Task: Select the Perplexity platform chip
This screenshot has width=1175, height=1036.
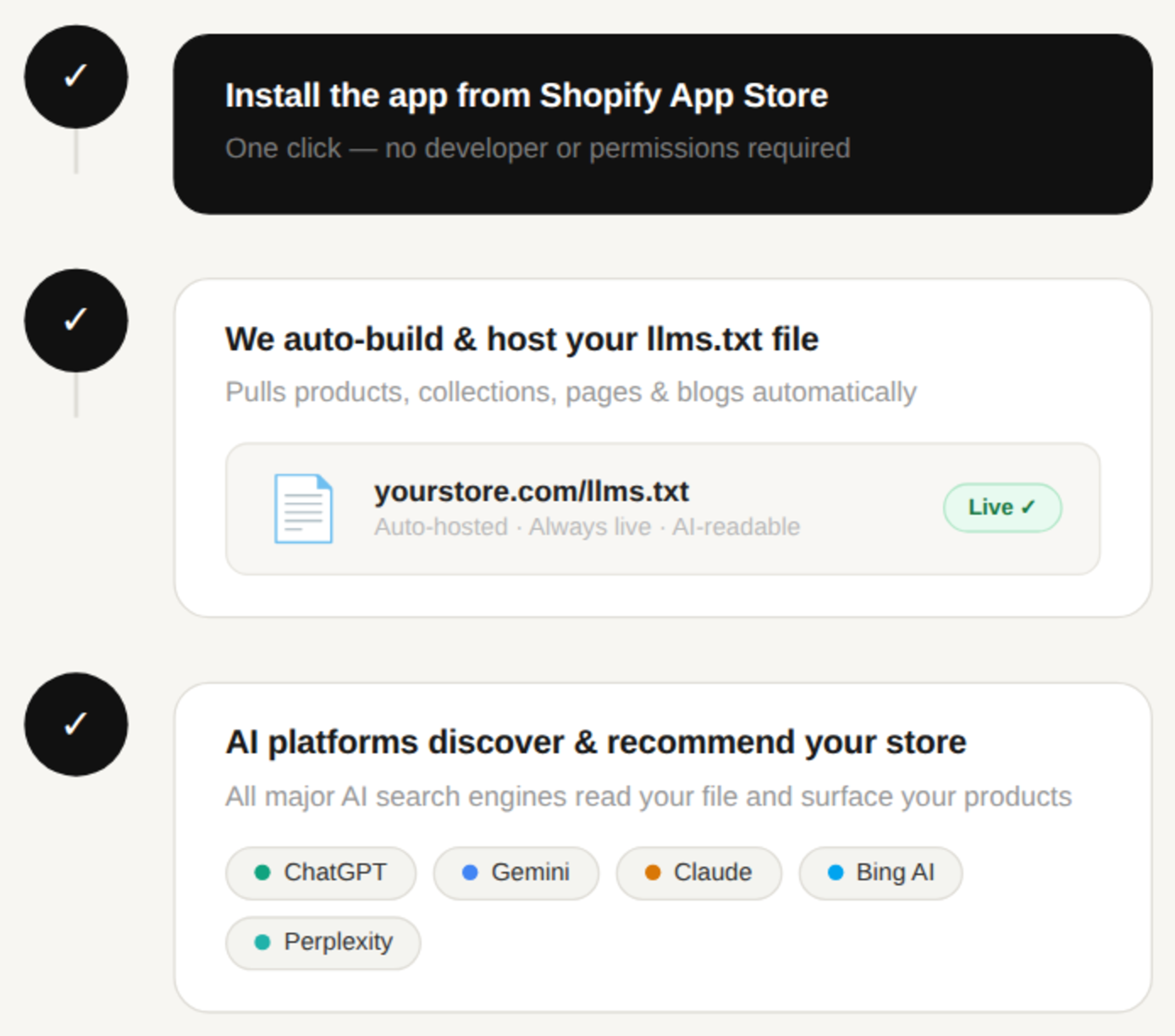Action: [323, 943]
